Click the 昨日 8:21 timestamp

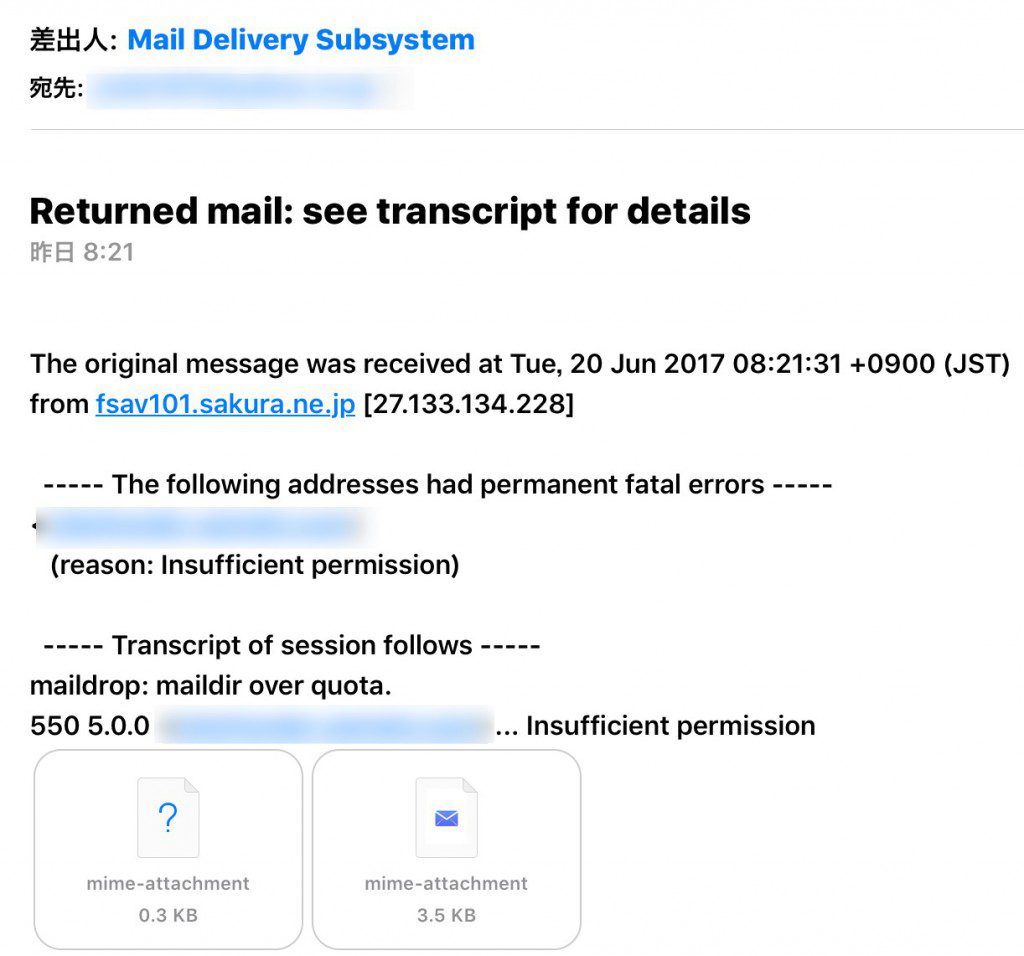click(x=82, y=252)
